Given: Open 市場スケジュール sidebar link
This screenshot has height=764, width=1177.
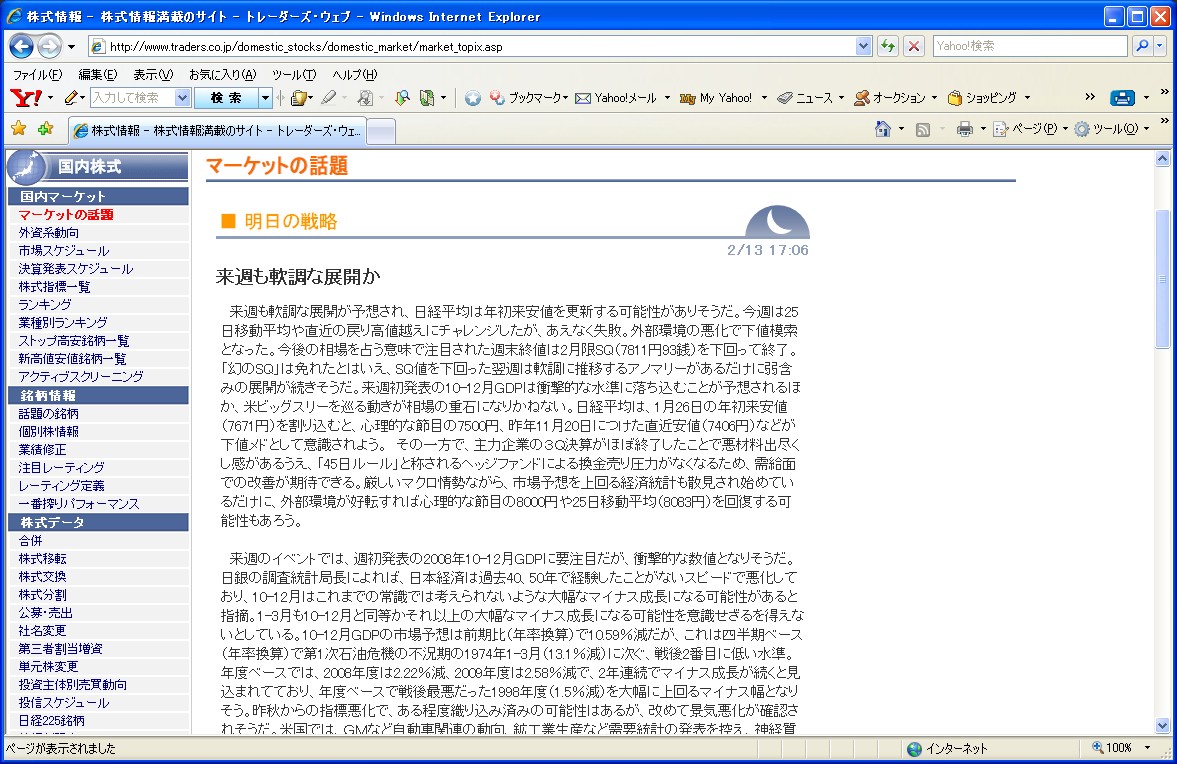Looking at the screenshot, I should click(x=64, y=251).
